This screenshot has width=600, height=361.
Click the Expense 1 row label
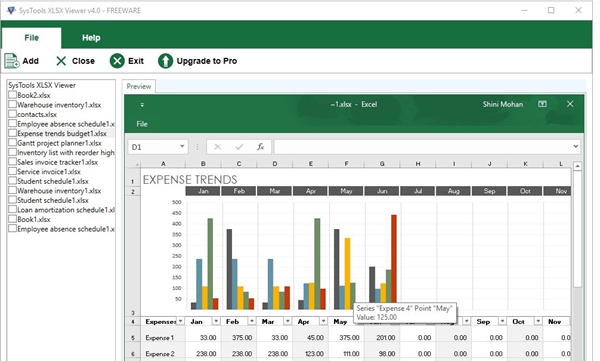160,338
